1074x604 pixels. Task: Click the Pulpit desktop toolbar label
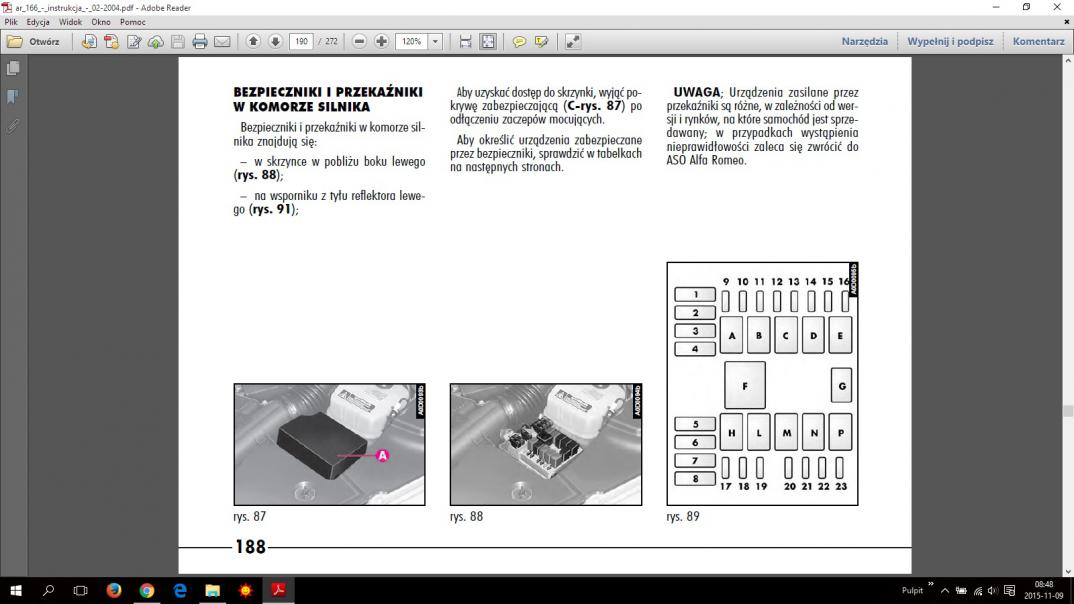[912, 590]
